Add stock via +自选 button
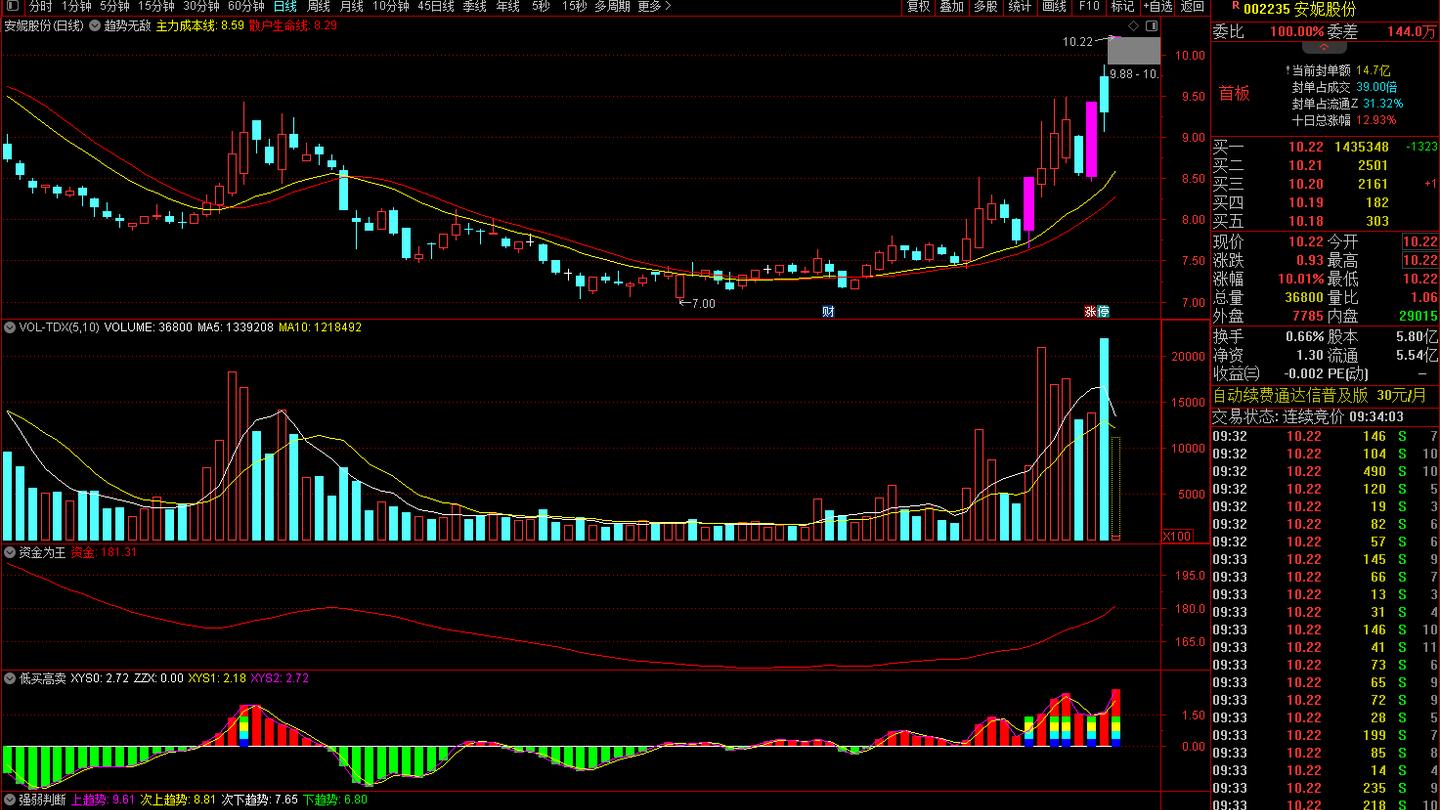The height and width of the screenshot is (810, 1440). coord(1156,6)
